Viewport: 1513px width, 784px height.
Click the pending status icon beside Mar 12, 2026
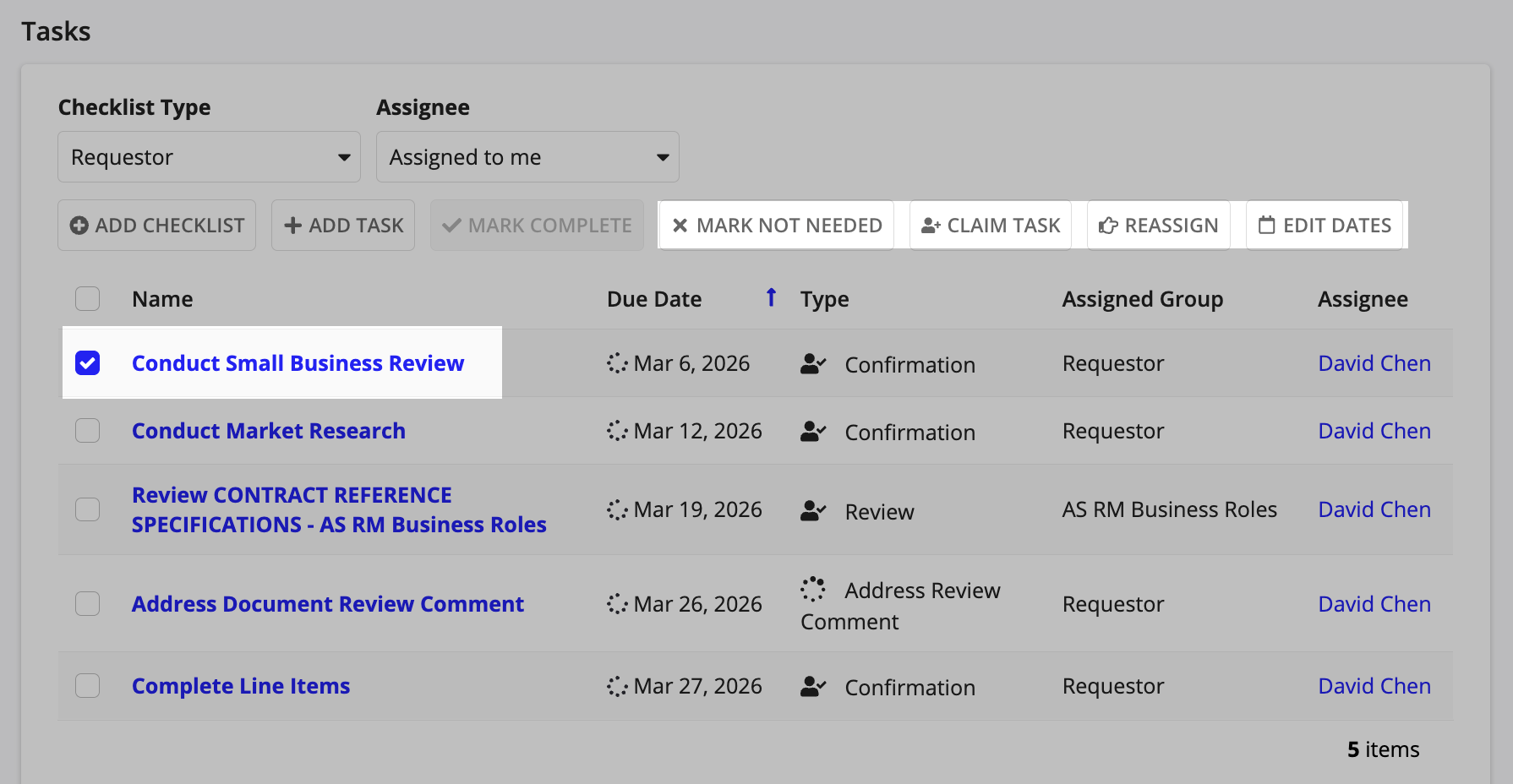point(617,431)
